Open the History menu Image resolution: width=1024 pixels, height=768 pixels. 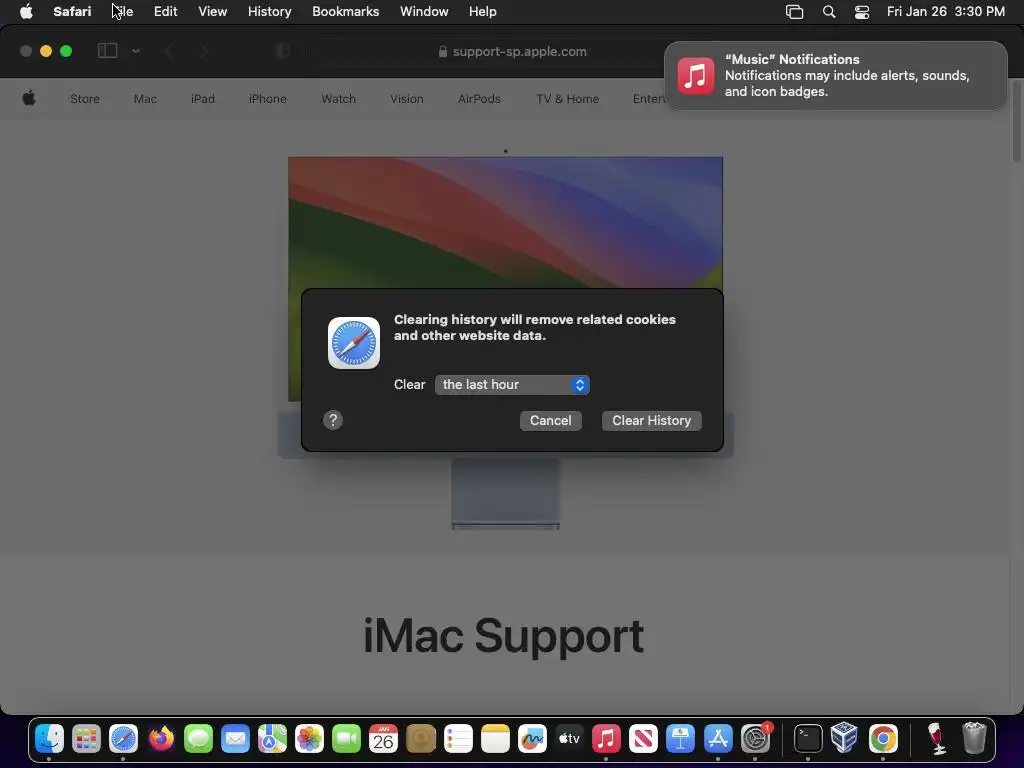coord(269,12)
